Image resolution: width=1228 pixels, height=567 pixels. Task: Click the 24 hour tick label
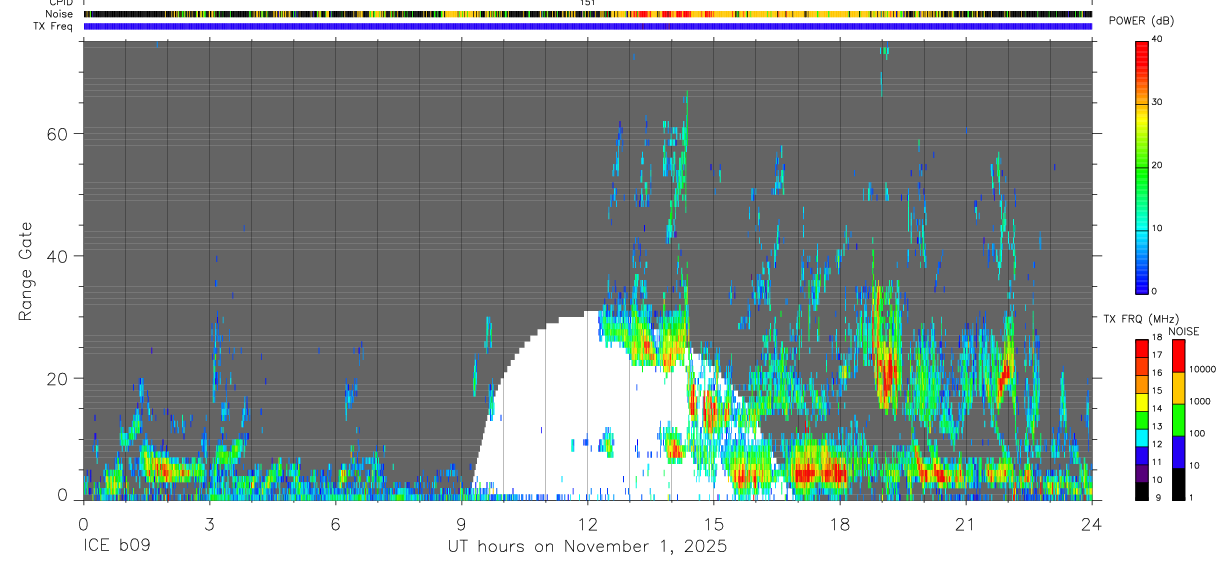click(x=1092, y=523)
